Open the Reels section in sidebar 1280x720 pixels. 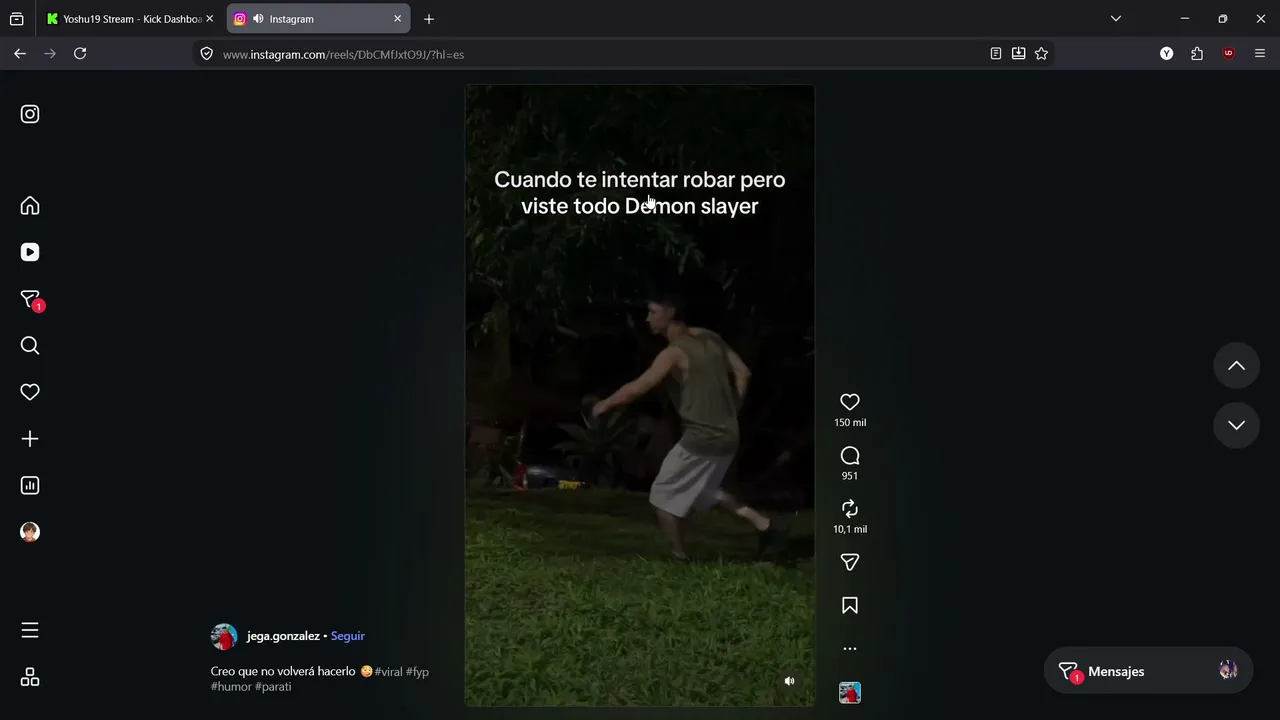30,253
